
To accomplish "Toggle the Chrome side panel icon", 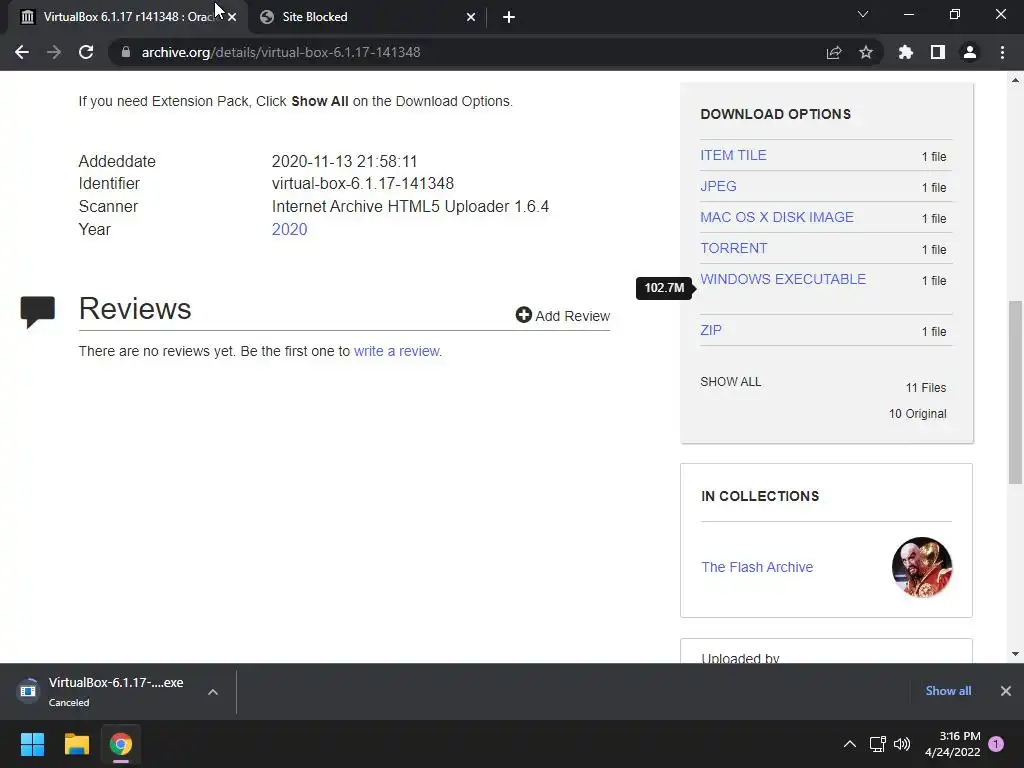I will [x=938, y=52].
